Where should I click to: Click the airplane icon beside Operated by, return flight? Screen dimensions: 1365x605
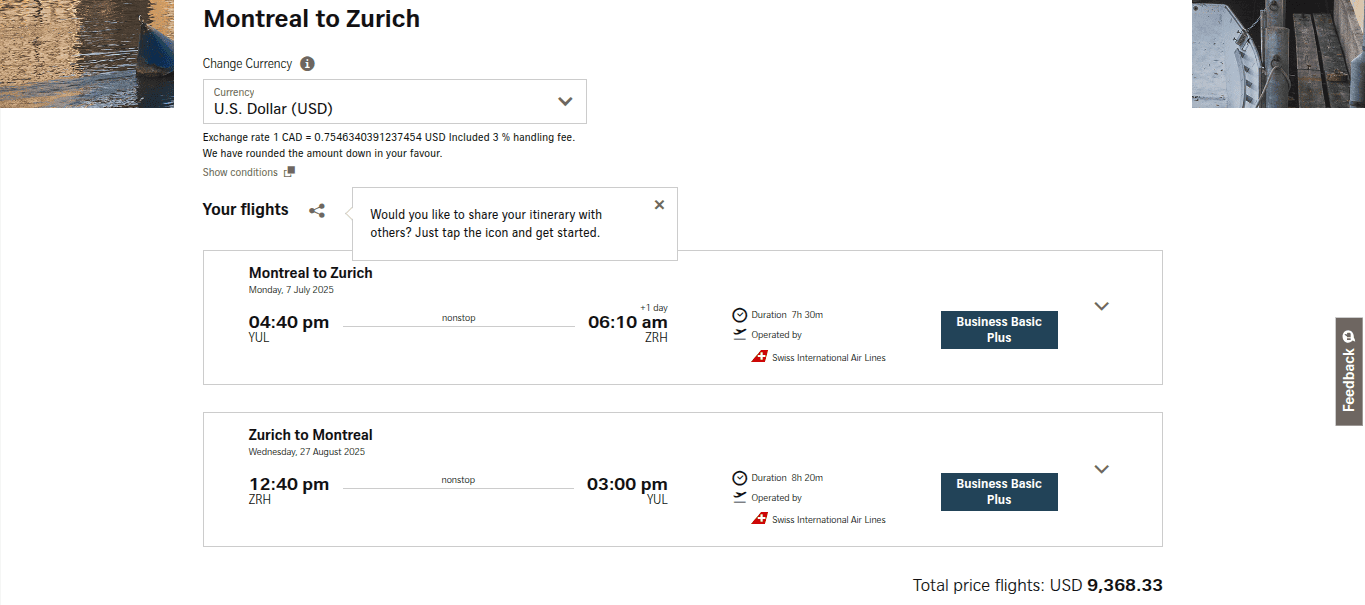740,493
